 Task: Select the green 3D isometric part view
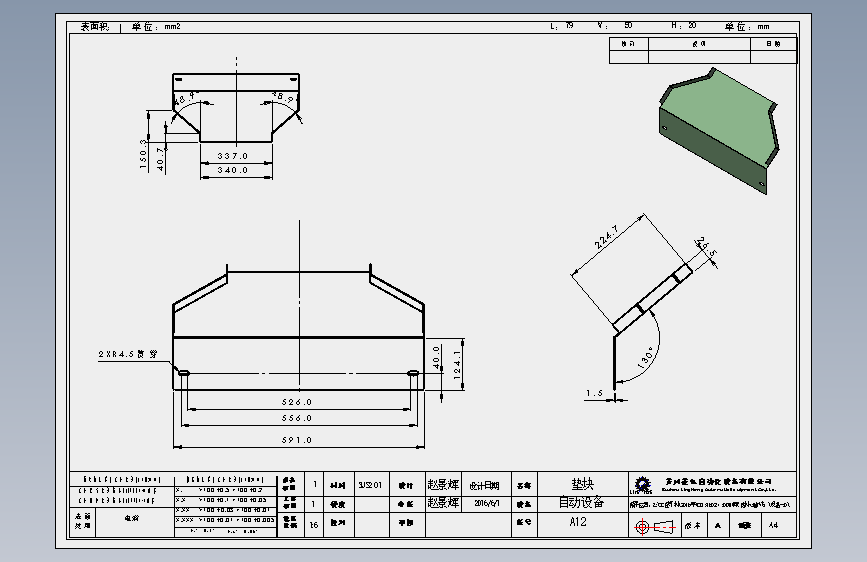click(x=718, y=131)
